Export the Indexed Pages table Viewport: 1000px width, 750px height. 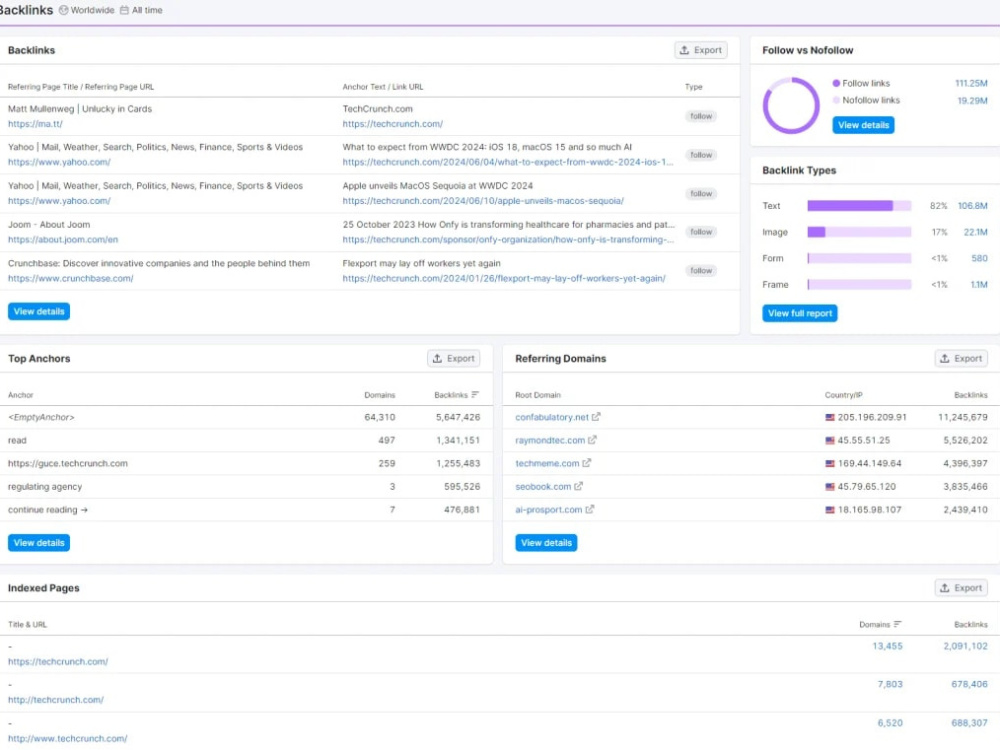(x=961, y=588)
